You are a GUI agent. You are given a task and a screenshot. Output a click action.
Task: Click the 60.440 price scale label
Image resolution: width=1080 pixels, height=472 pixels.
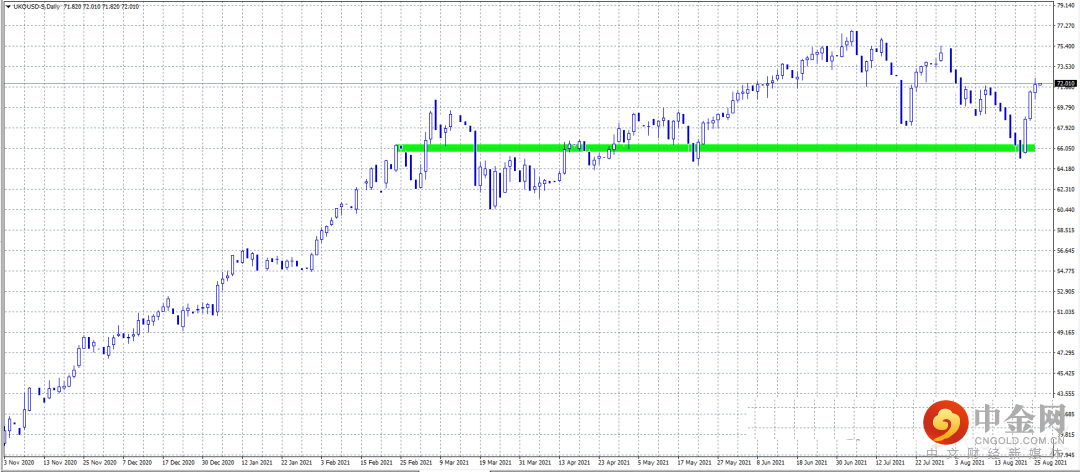tap(1065, 210)
